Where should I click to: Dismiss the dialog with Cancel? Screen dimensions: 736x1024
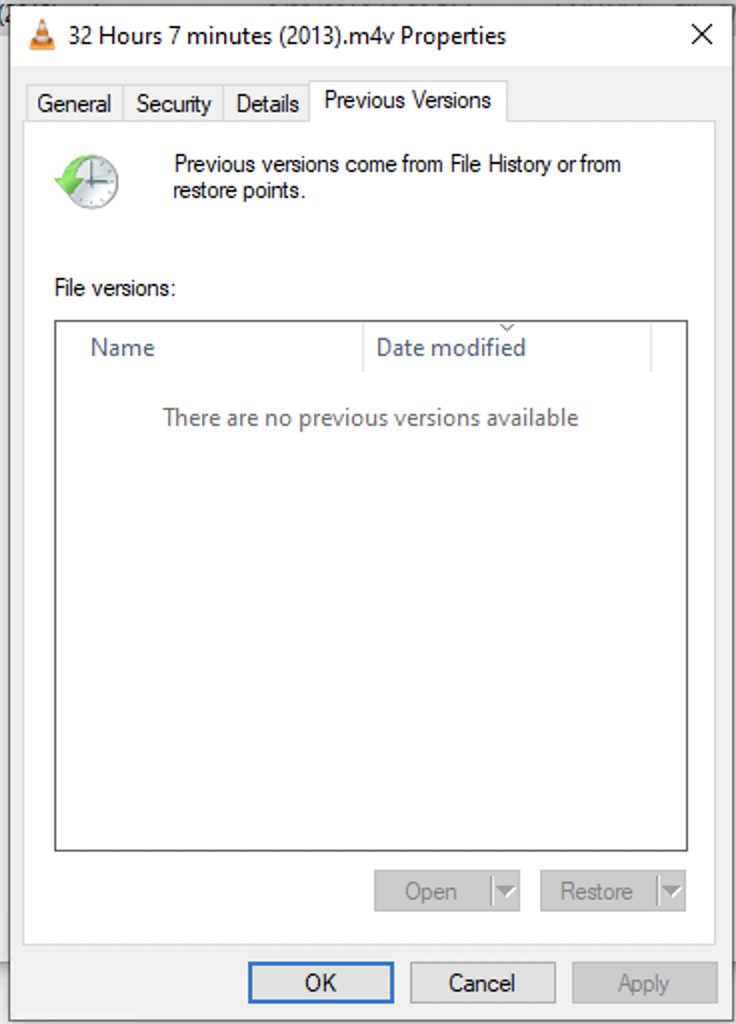483,982
